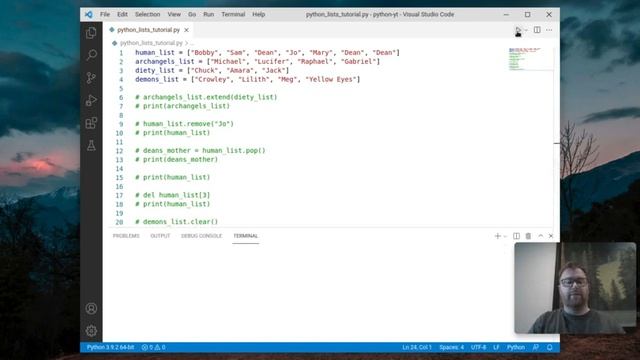Screen dimensions: 640x360
Task: Open the File menu
Action: 105,14
